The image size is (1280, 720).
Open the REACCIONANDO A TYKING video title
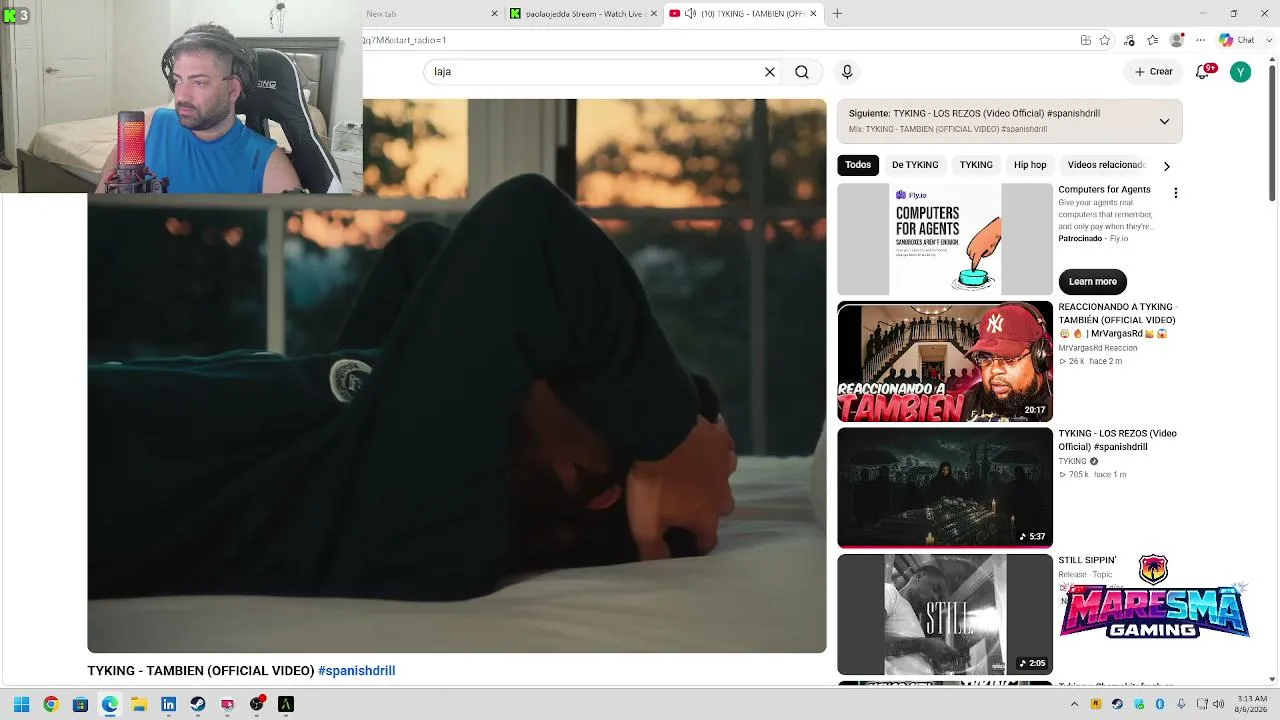pyautogui.click(x=1117, y=320)
